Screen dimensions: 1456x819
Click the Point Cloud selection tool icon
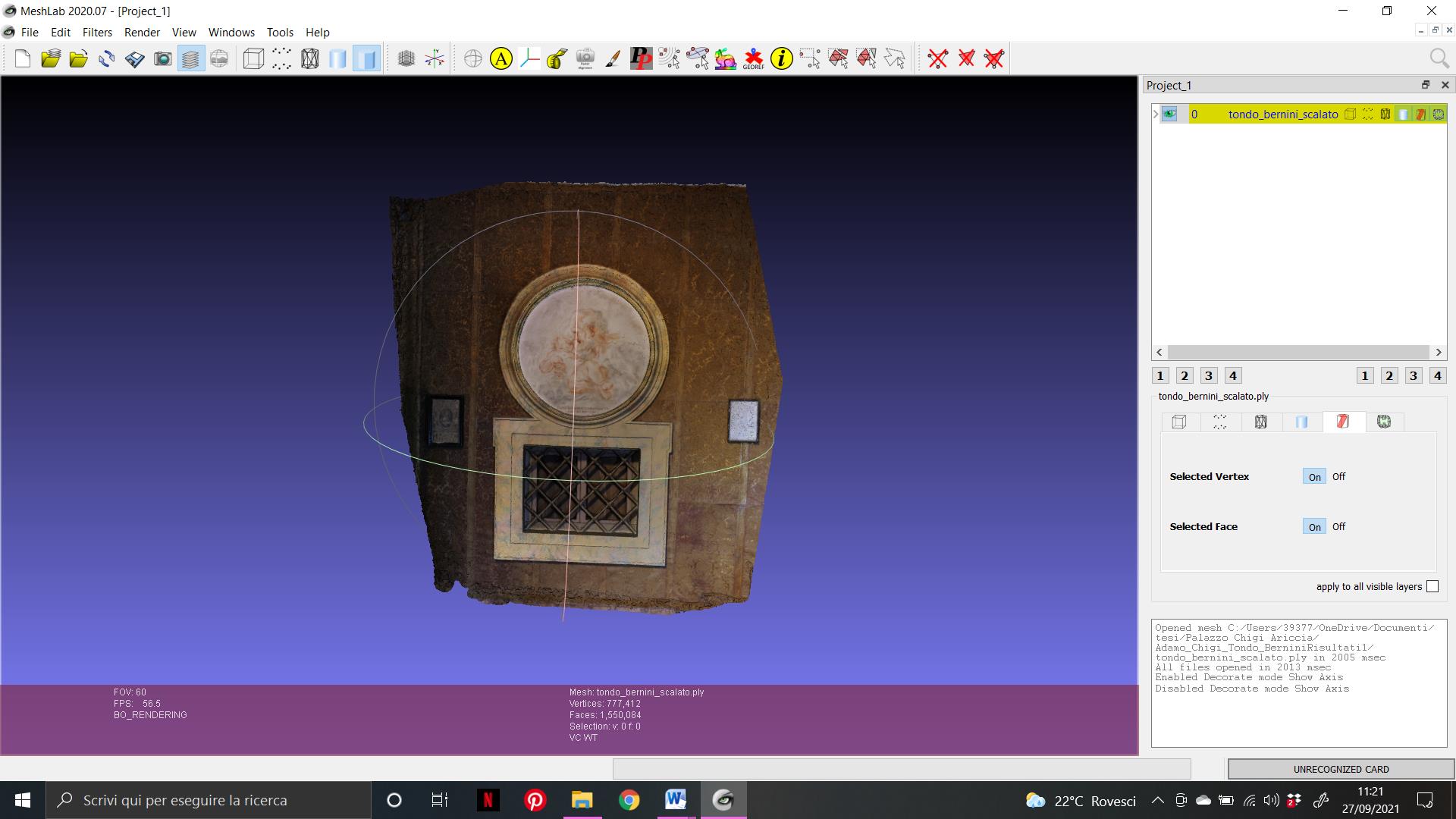pos(670,58)
